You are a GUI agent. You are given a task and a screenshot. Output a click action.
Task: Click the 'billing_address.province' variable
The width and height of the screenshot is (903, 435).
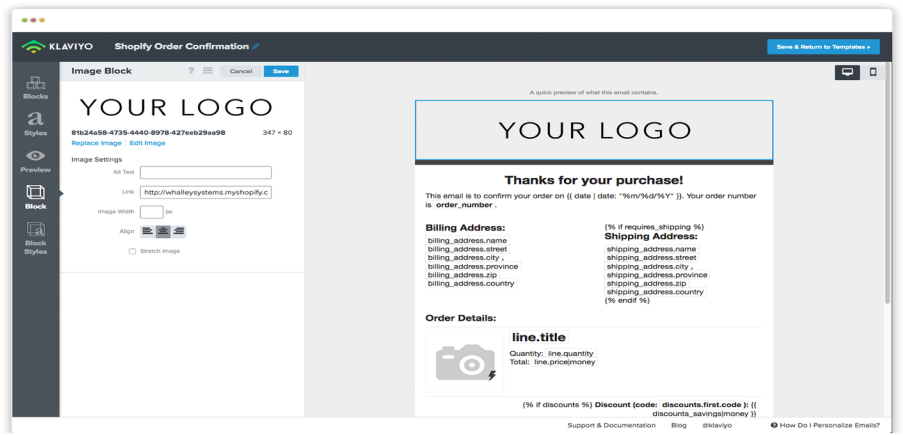(x=473, y=266)
